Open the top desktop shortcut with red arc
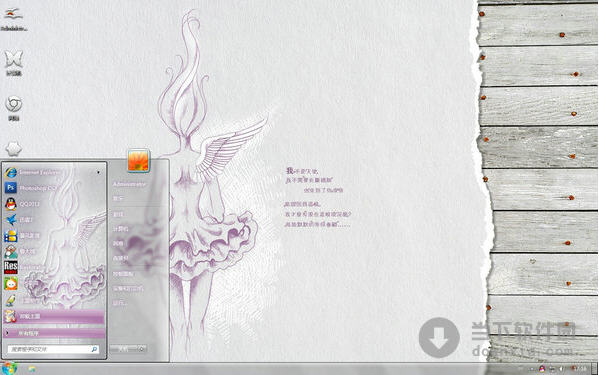Screen dimensions: 599x375 tap(13, 18)
